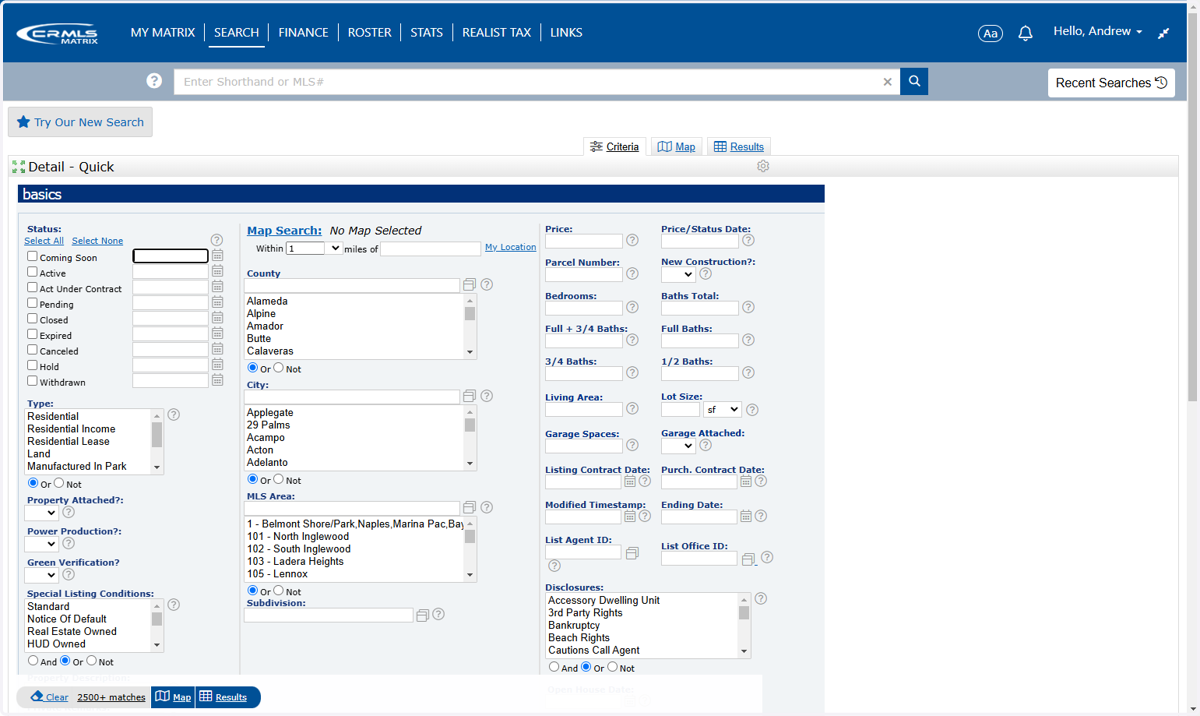Image resolution: width=1200 pixels, height=716 pixels.
Task: Check the Act Under Contract checkbox
Action: coord(32,287)
